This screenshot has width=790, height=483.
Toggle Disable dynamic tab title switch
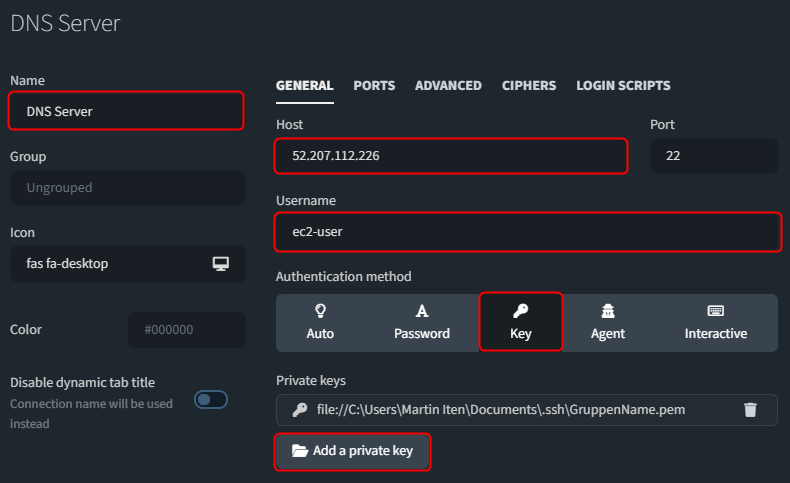click(x=211, y=400)
